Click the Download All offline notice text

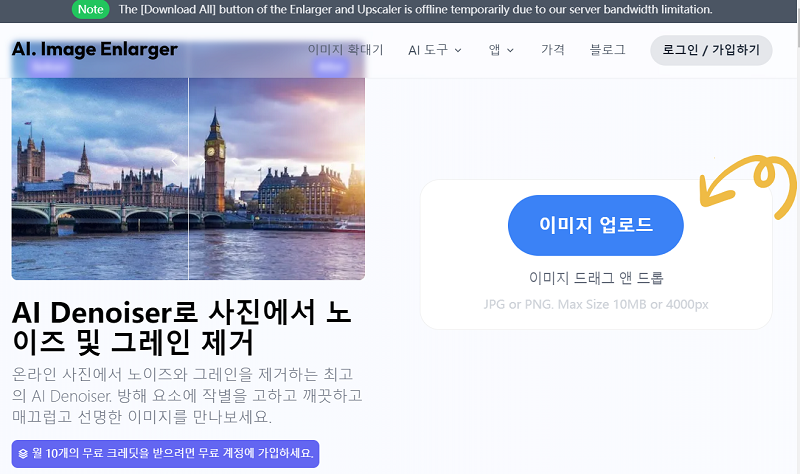(x=415, y=10)
